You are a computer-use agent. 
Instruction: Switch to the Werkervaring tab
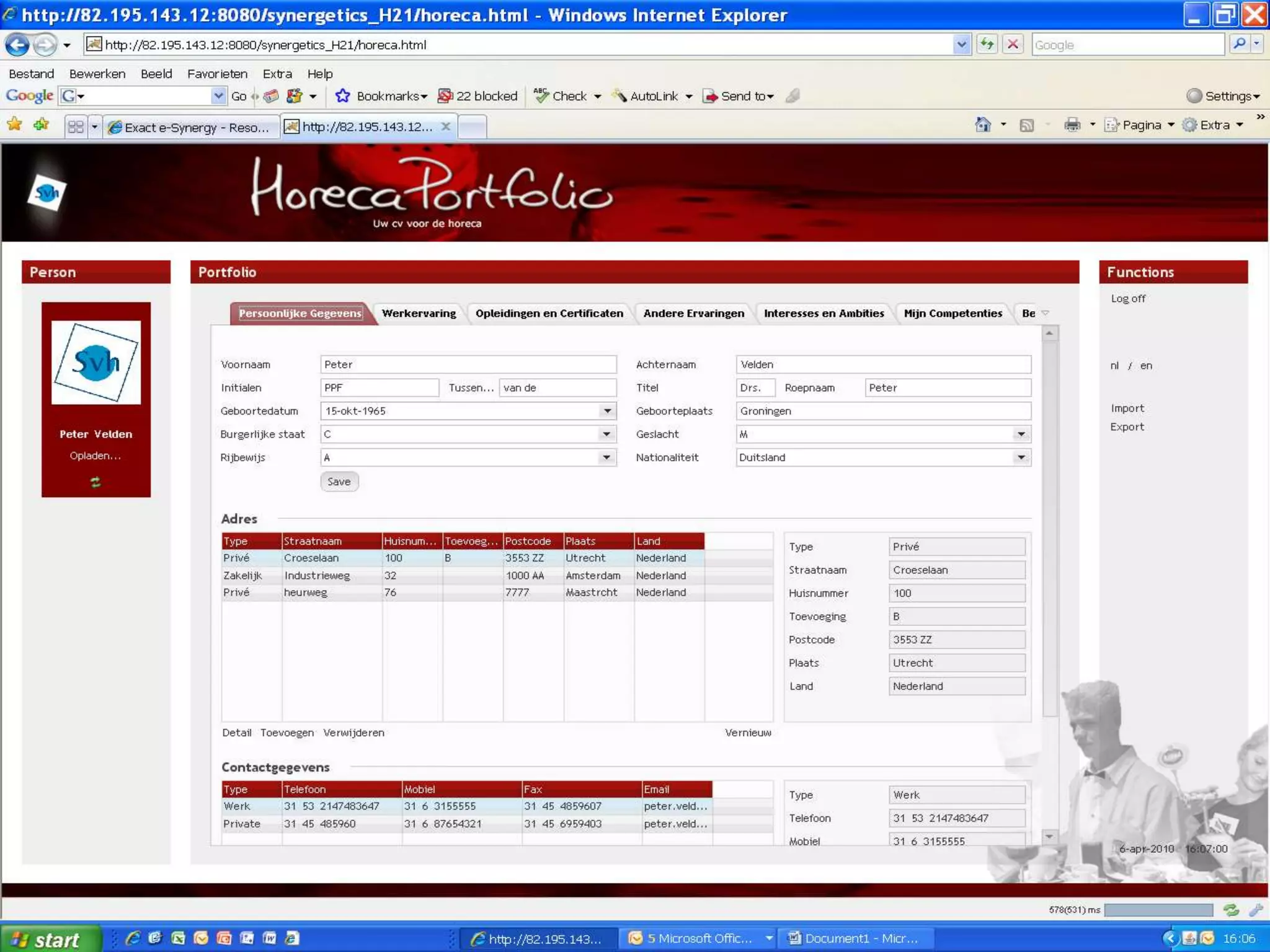(x=419, y=314)
